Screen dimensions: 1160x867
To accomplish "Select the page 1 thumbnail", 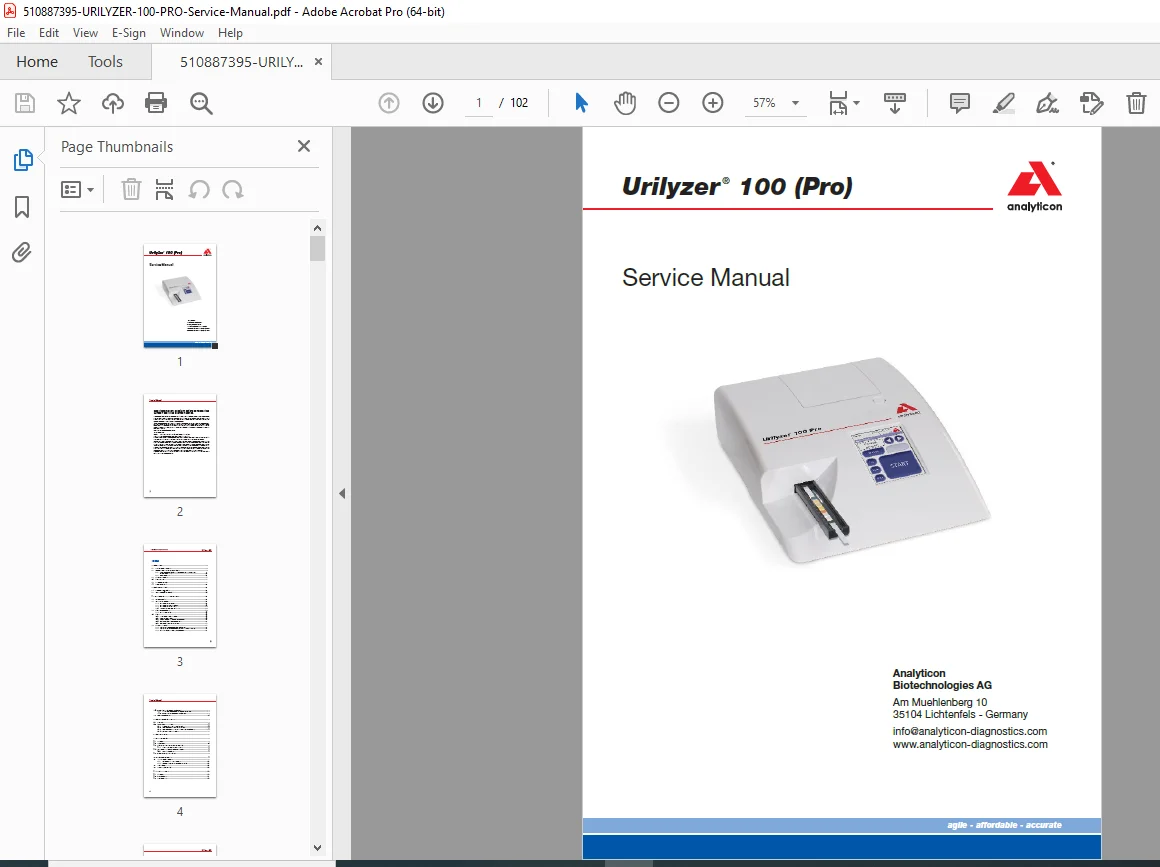I will pyautogui.click(x=180, y=295).
